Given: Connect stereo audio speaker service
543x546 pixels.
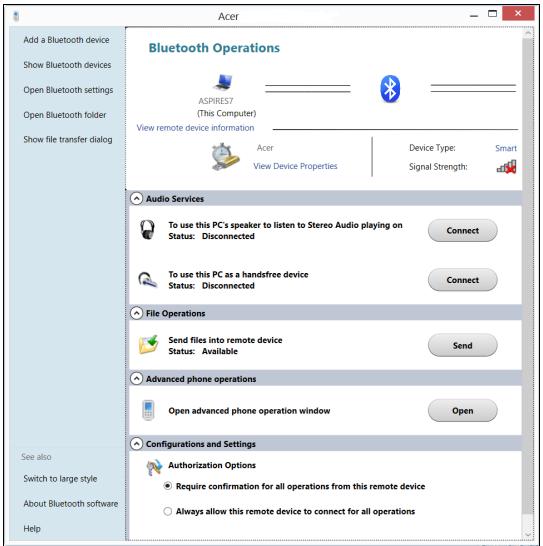Looking at the screenshot, I should (463, 231).
